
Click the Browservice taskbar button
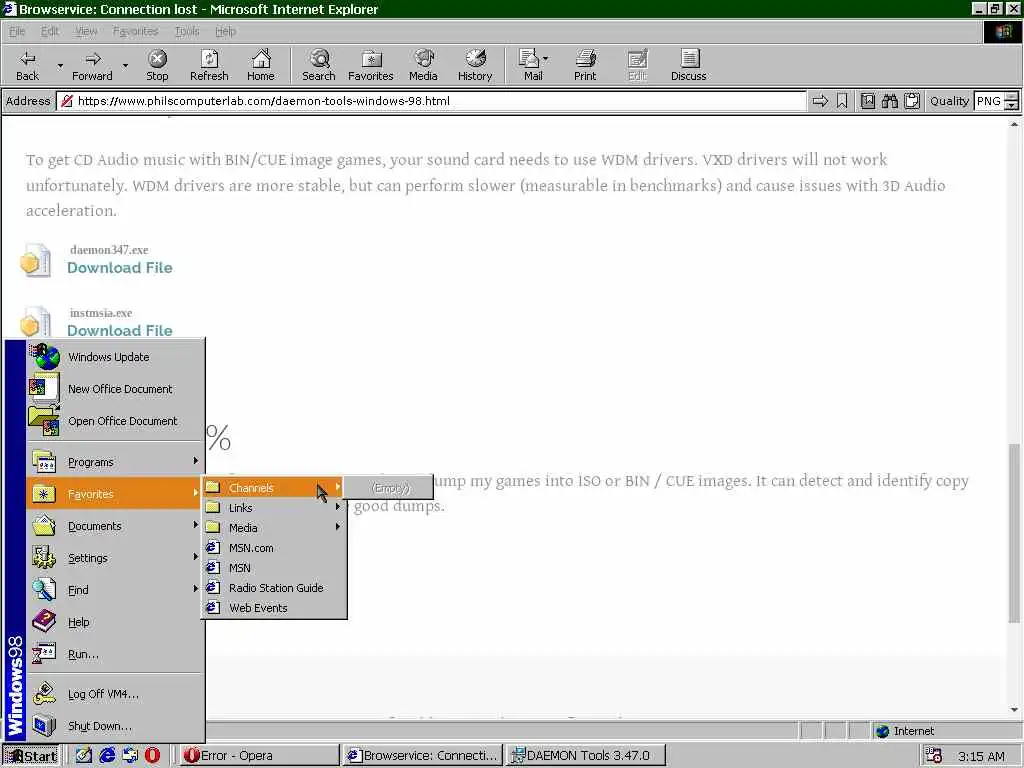click(423, 756)
